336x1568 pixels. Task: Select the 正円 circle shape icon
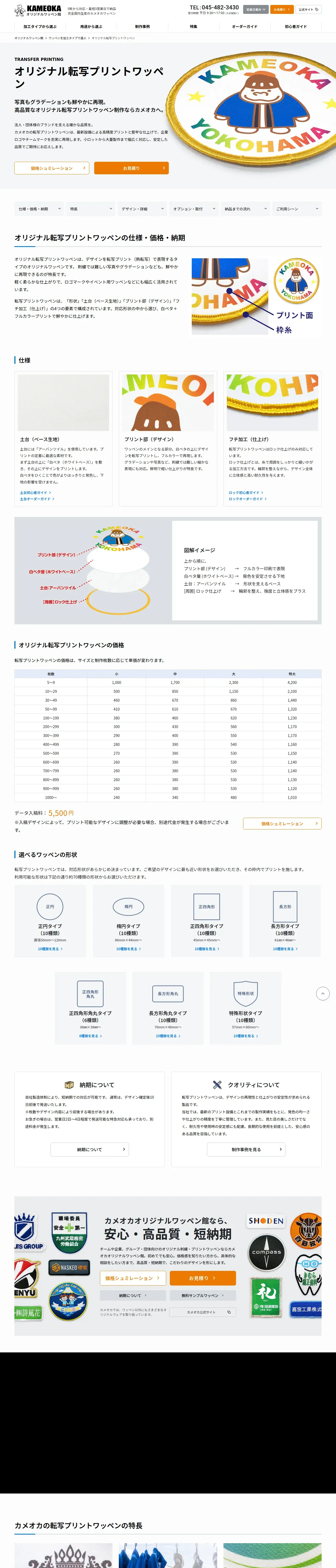(50, 906)
